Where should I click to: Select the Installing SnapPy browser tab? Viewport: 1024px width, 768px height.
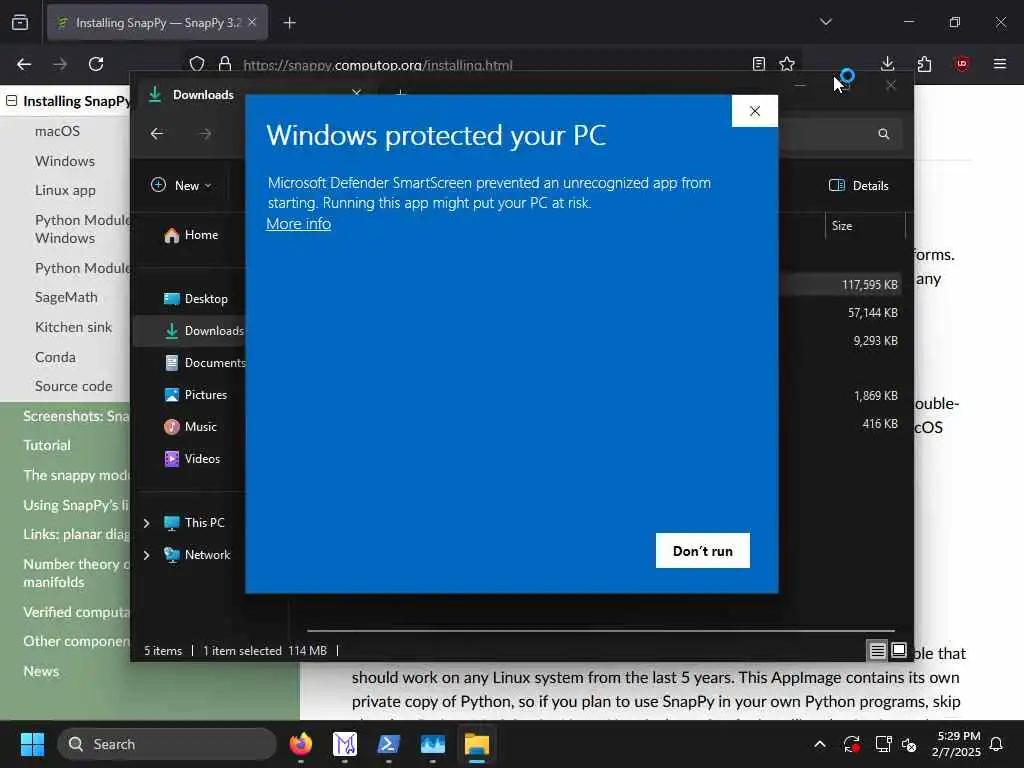coord(157,23)
